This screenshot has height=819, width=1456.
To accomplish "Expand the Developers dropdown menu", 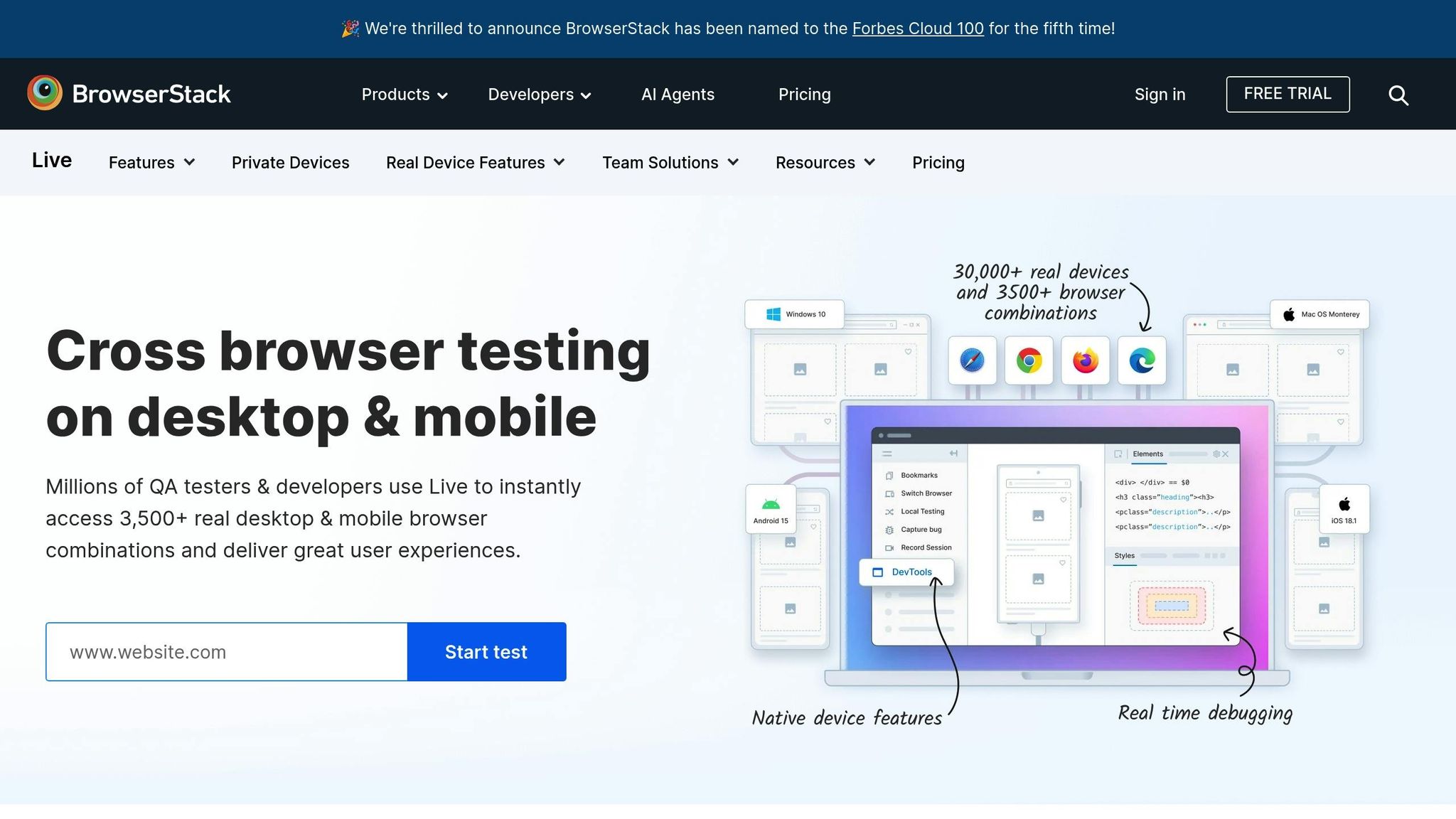I will (x=539, y=95).
